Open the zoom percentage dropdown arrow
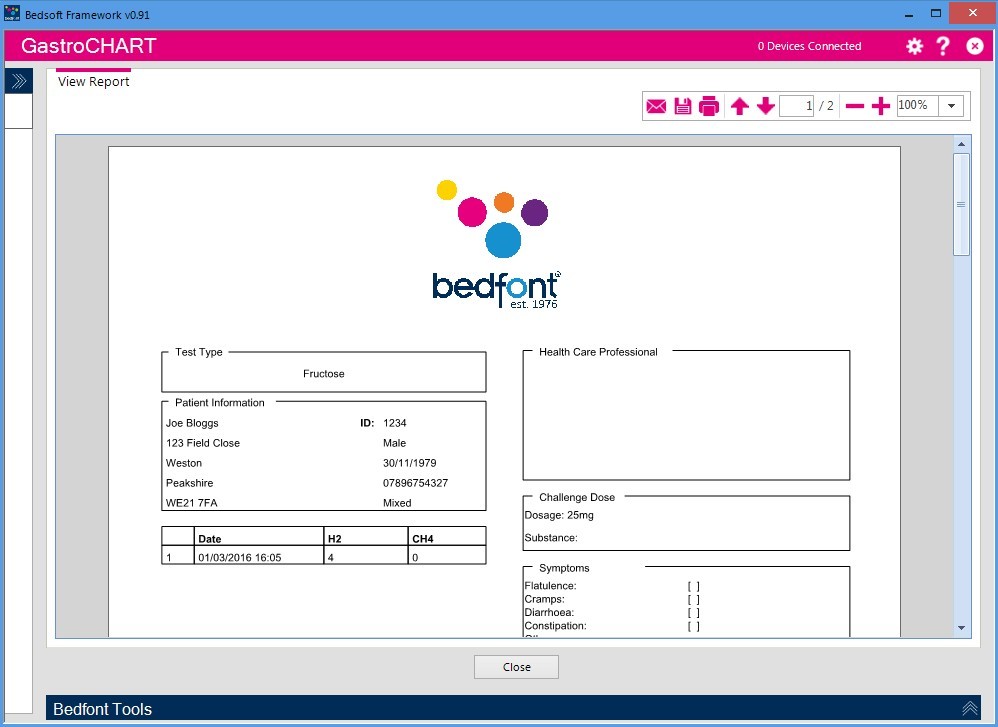 pos(952,106)
